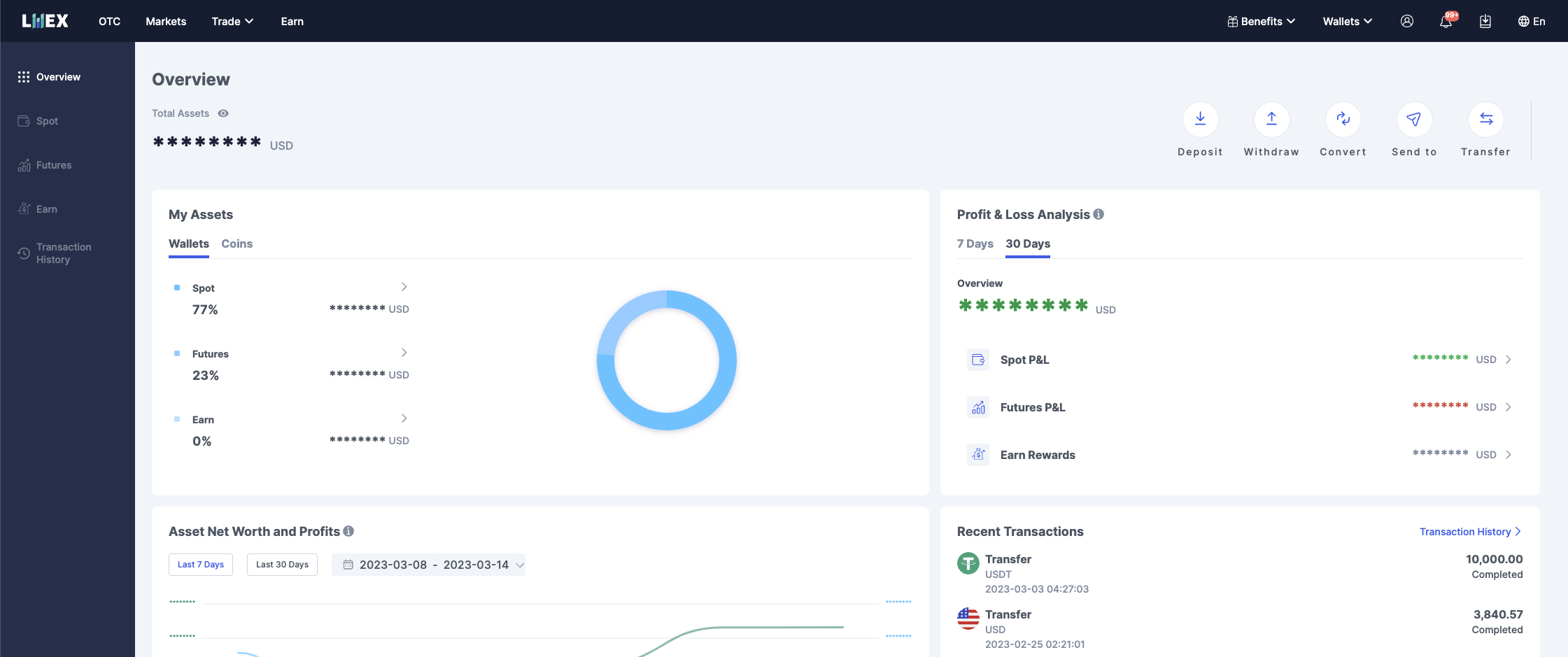Click calendar icon in date range

tap(348, 565)
